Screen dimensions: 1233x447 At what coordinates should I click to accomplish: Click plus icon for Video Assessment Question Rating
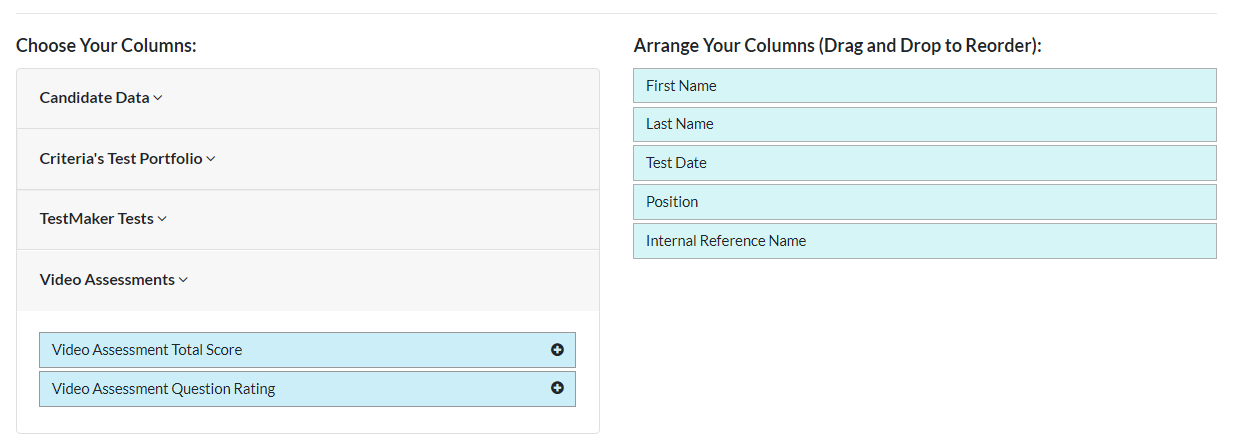click(557, 388)
